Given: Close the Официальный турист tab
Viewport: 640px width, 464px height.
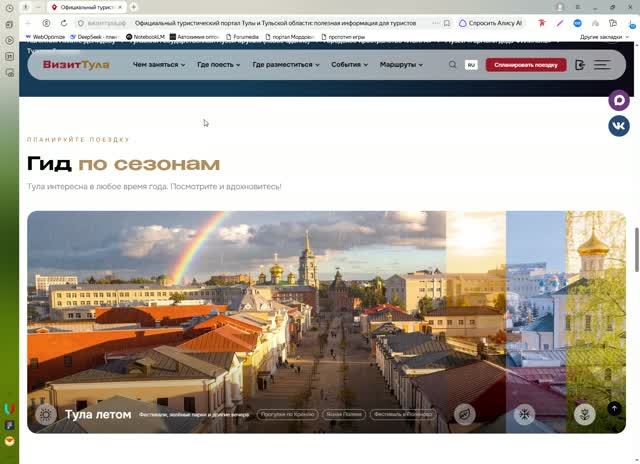Looking at the screenshot, I should (120, 7).
